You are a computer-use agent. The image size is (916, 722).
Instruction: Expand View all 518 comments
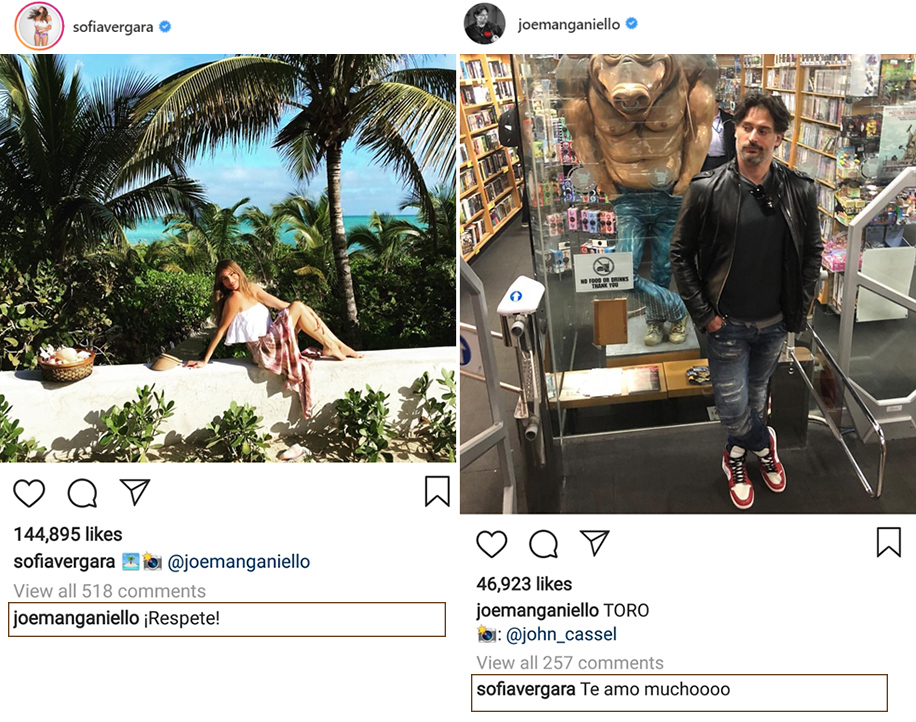coord(109,591)
